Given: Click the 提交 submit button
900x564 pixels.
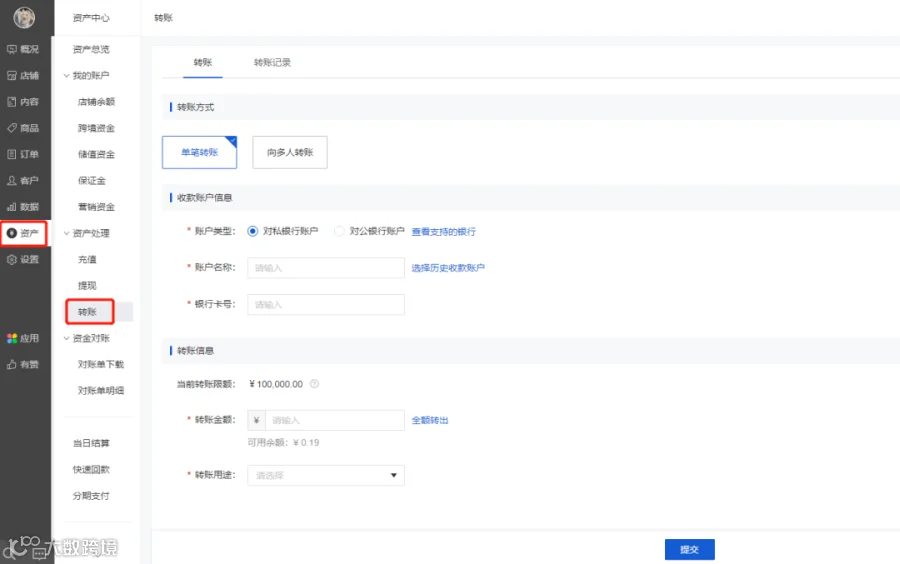Looking at the screenshot, I should [689, 549].
